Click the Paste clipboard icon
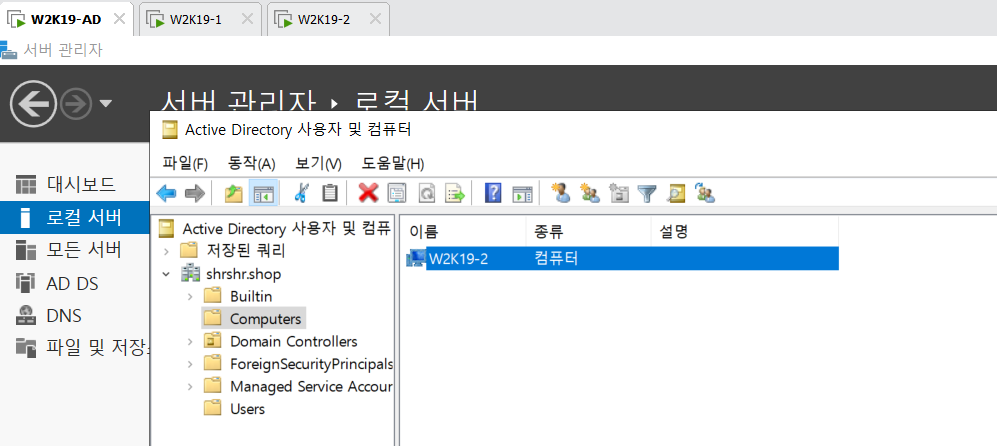The width and height of the screenshot is (997, 446). [329, 193]
